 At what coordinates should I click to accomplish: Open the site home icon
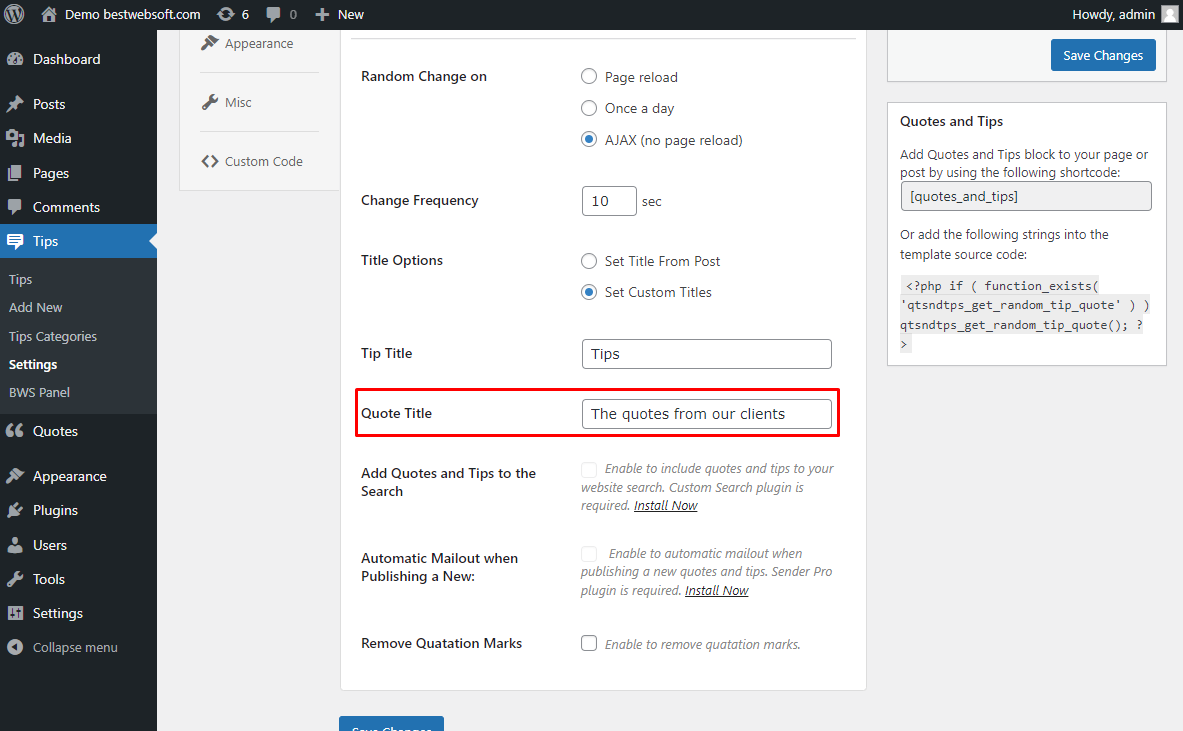click(x=49, y=14)
